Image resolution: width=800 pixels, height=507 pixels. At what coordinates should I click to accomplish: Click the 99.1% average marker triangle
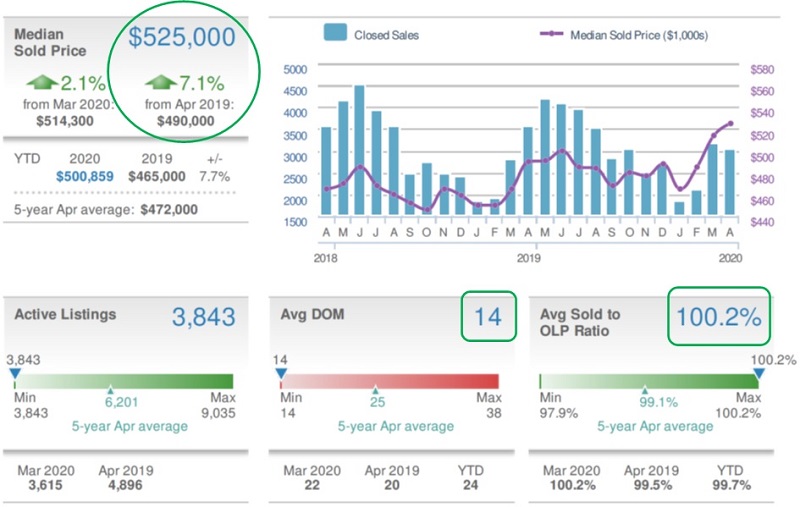[x=645, y=391]
